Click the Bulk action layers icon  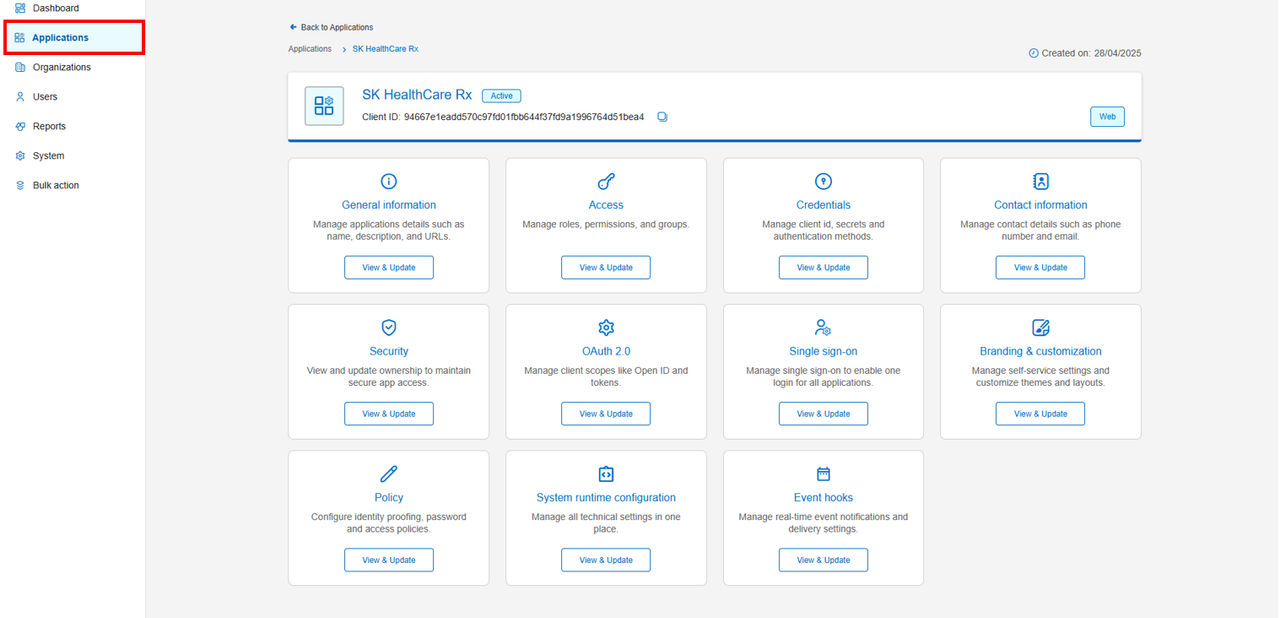(20, 185)
